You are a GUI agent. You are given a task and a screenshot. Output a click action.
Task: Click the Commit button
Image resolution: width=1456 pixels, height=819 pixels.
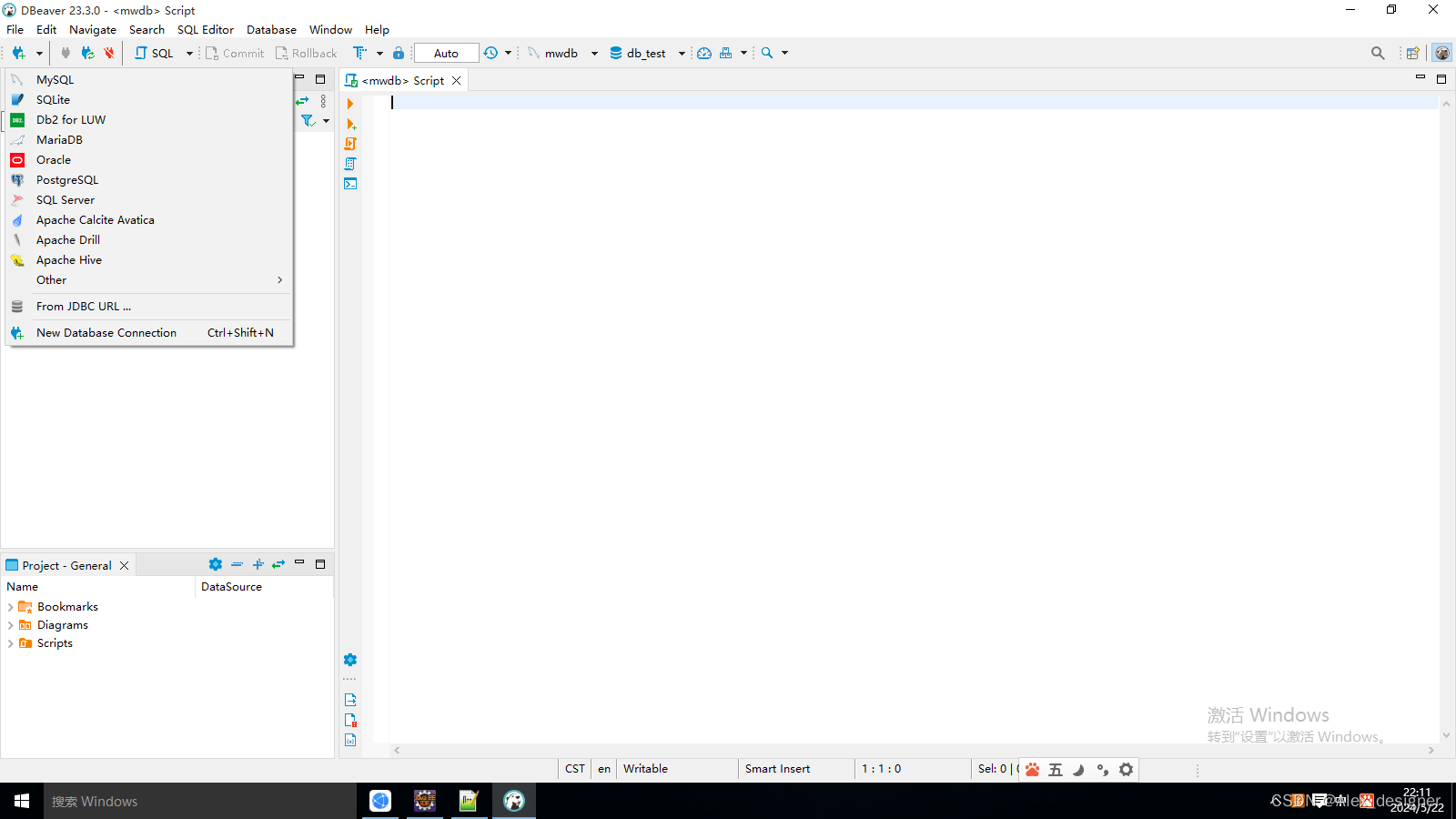coord(235,53)
